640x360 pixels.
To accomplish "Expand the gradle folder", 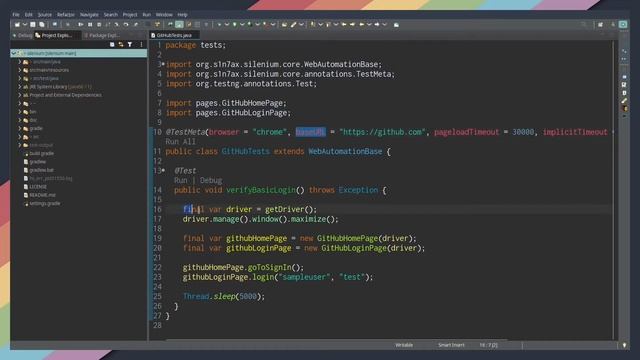I will click(x=20, y=128).
